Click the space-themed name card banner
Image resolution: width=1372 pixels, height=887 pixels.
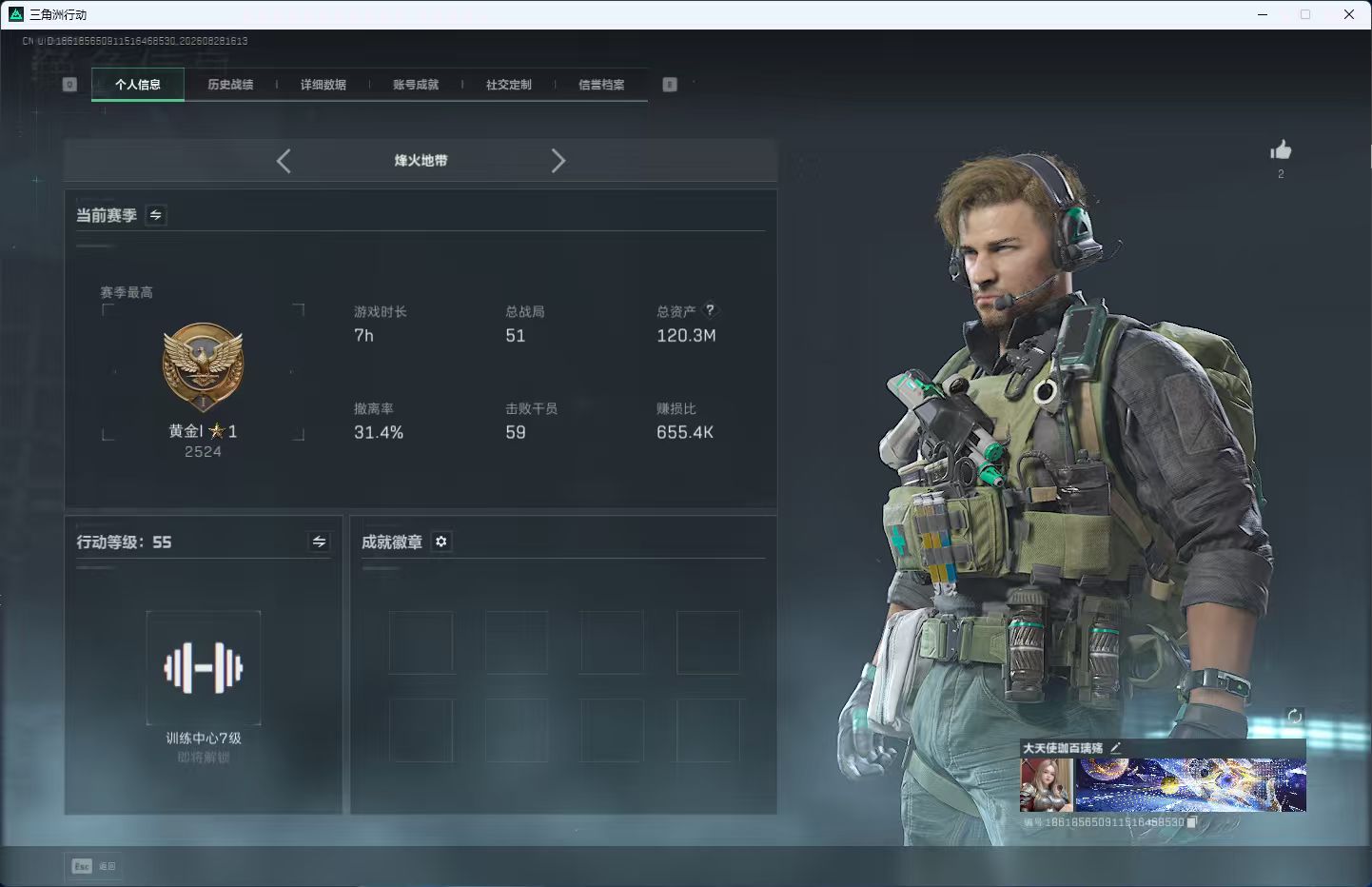[1190, 785]
